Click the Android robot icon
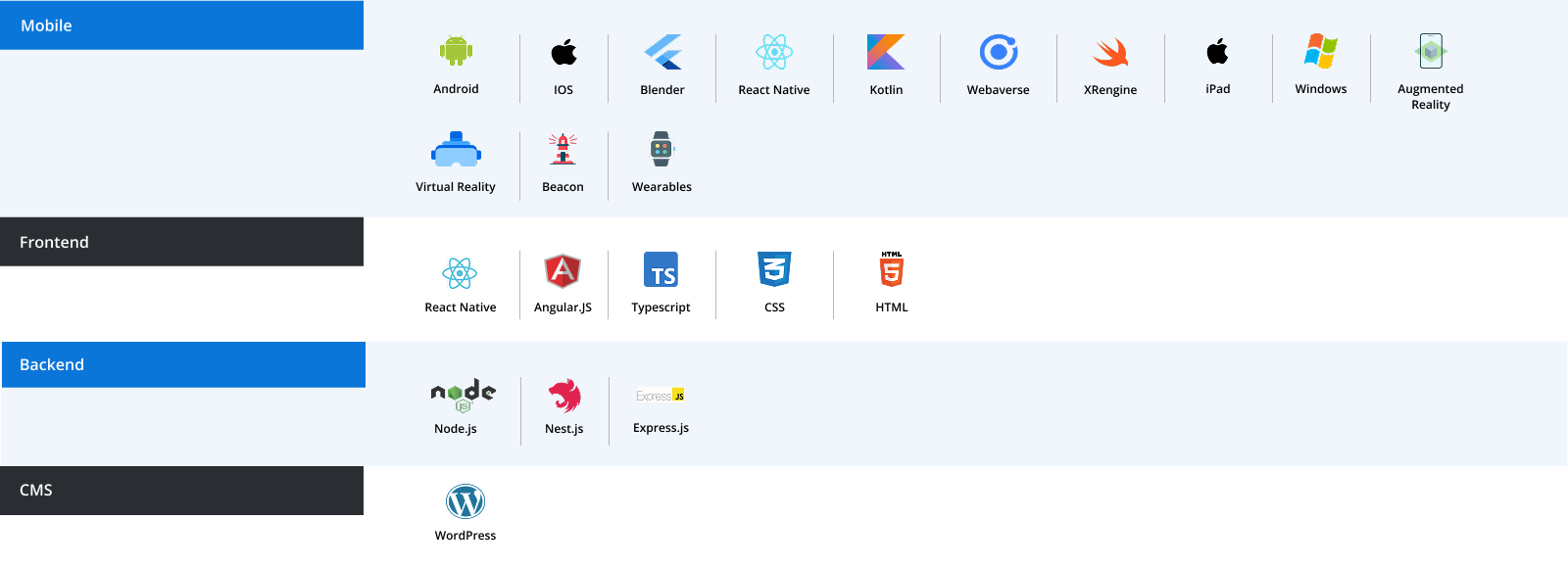The width and height of the screenshot is (1568, 567). click(456, 51)
